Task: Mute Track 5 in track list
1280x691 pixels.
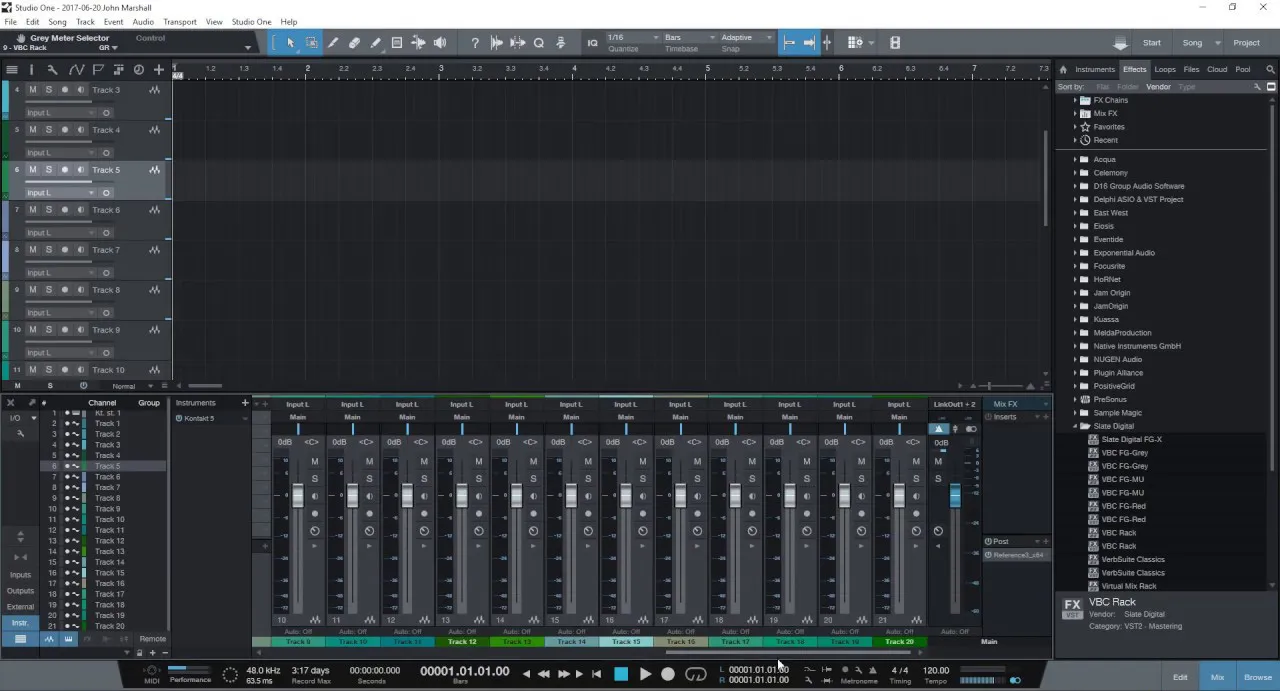Action: (x=32, y=170)
